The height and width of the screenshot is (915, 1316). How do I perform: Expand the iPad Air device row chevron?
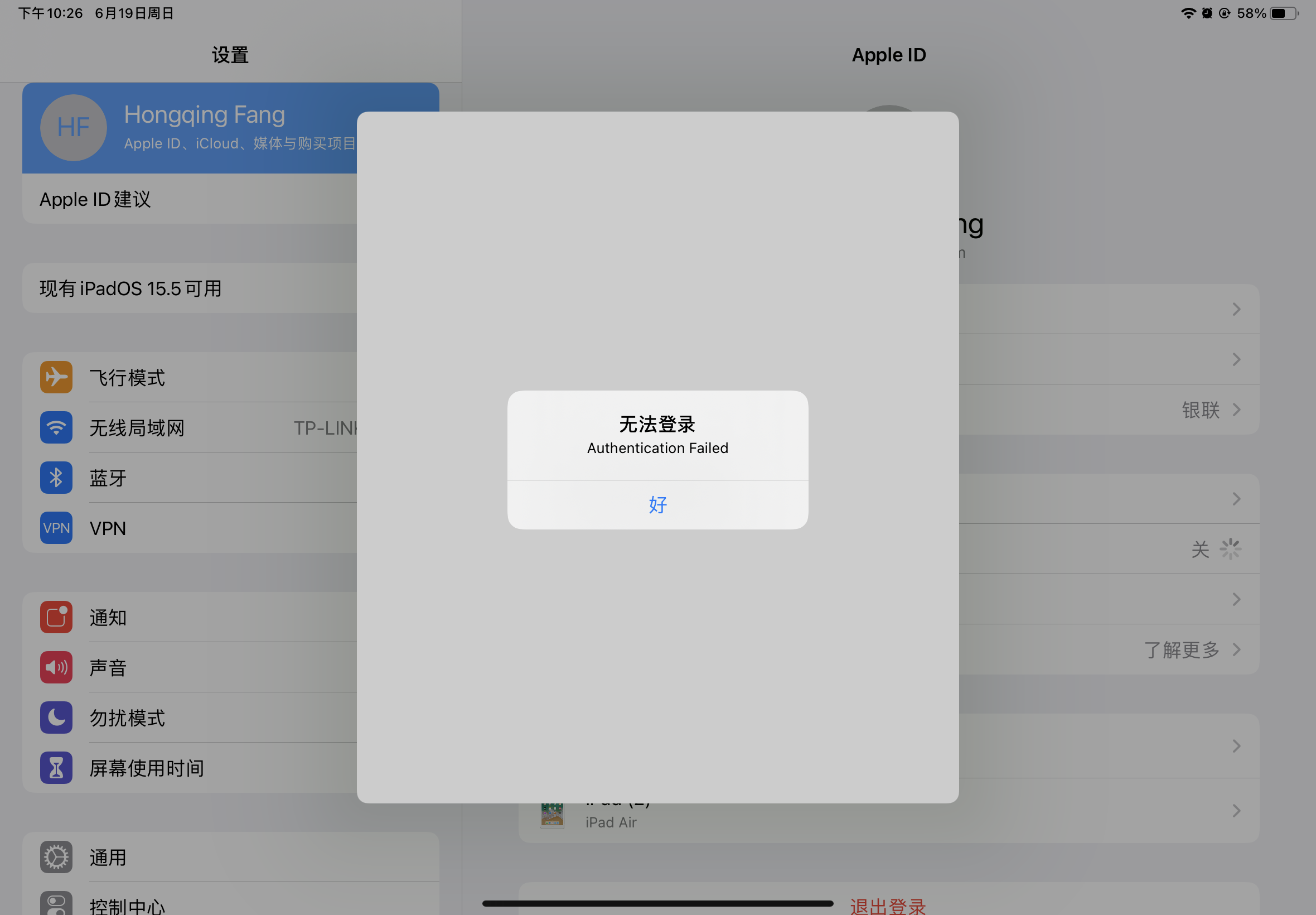pyautogui.click(x=1236, y=811)
